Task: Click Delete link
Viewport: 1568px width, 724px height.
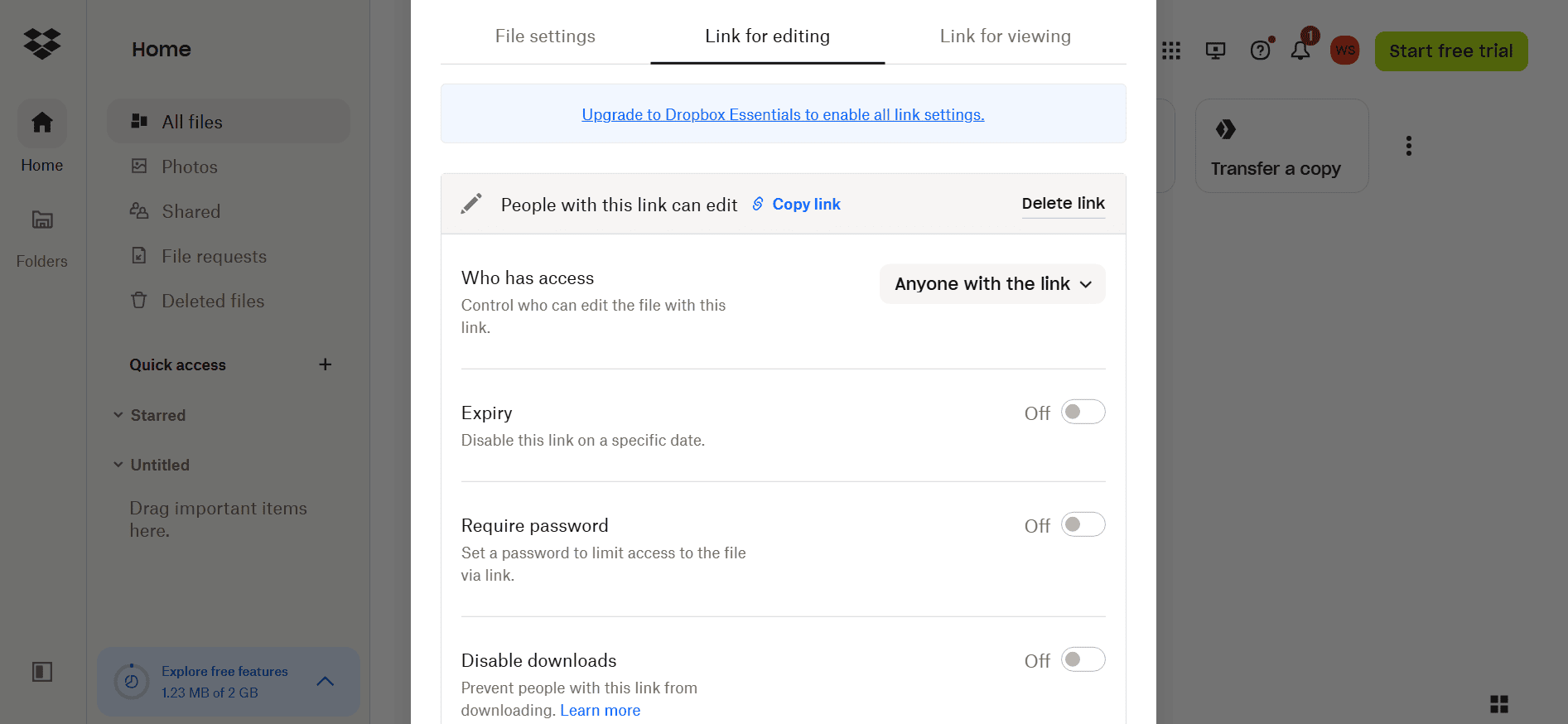Action: point(1064,204)
